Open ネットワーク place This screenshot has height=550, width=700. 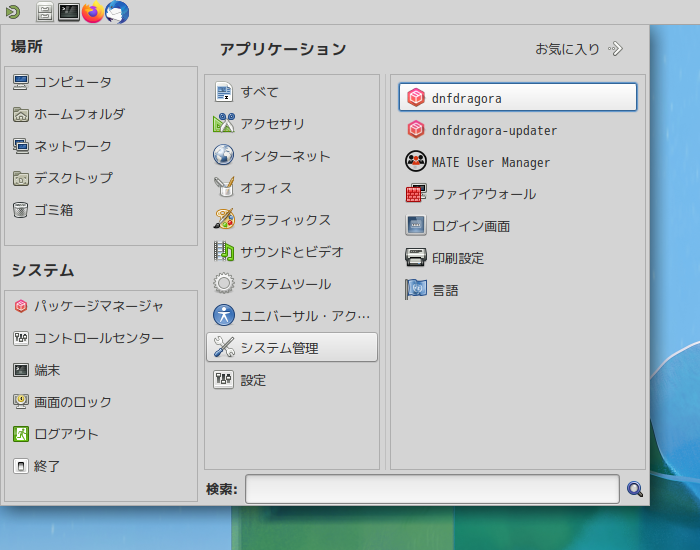click(x=101, y=146)
